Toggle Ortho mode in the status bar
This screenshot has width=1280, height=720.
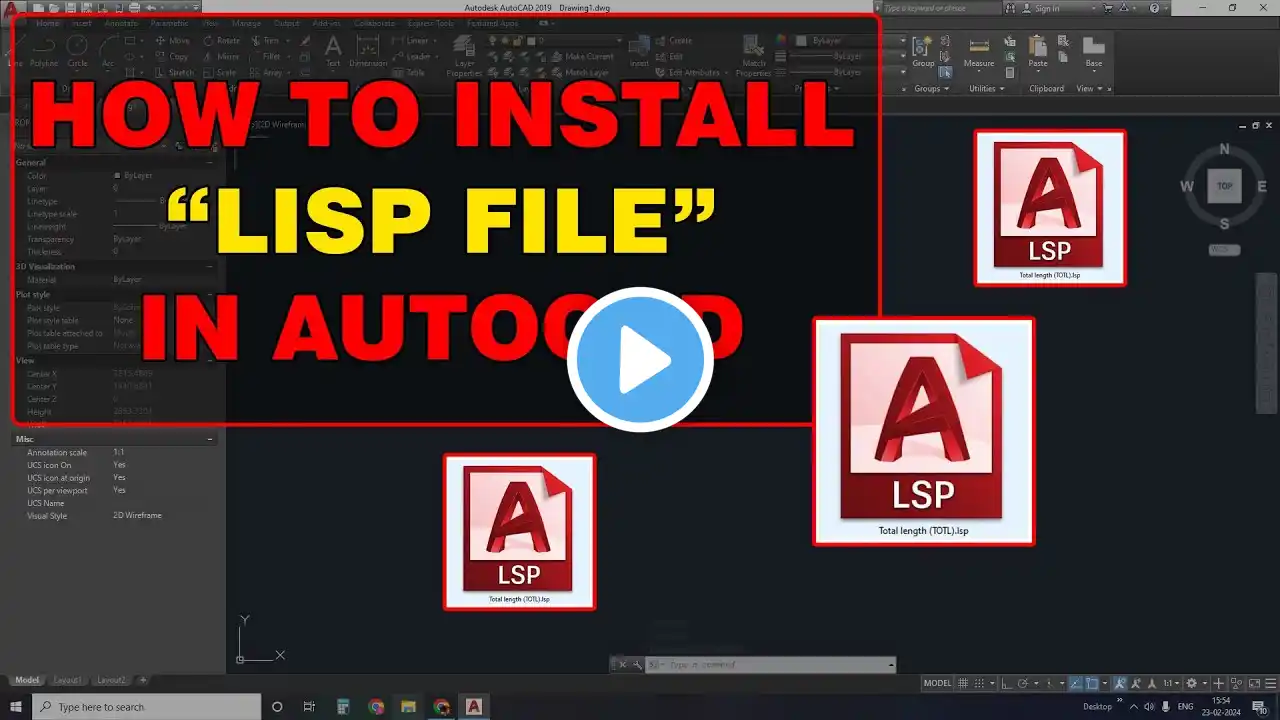tap(1006, 683)
